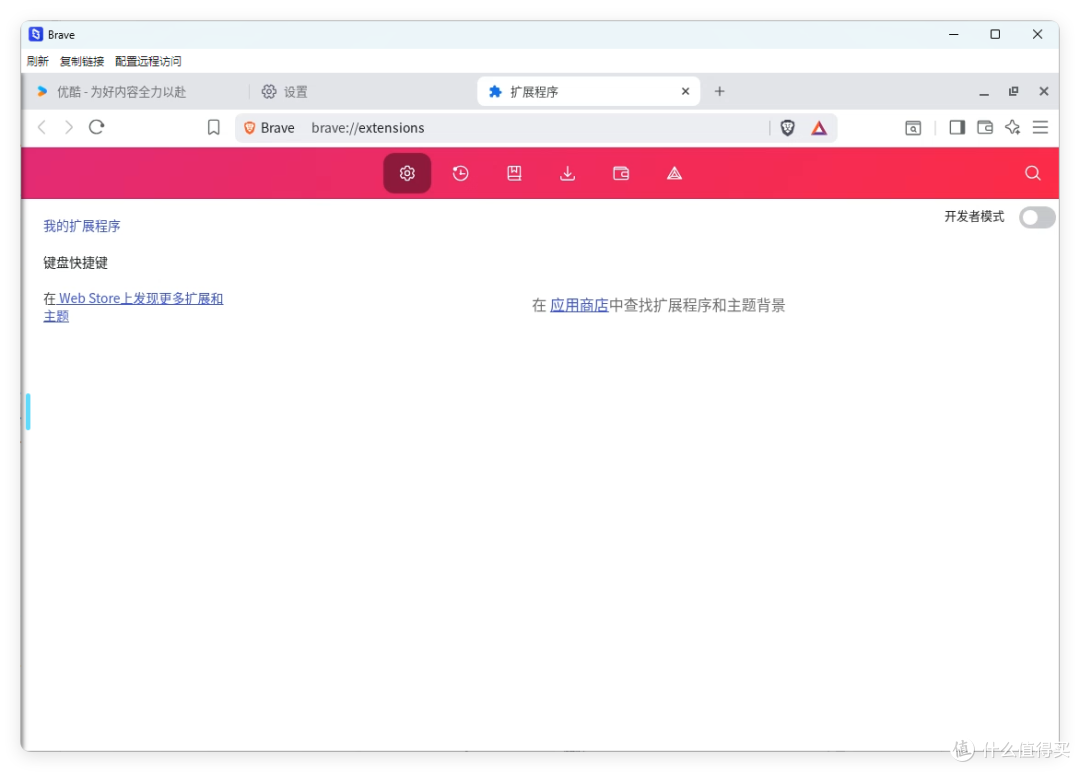Open Brave Wallet from browser toolbar

pyautogui.click(x=985, y=127)
